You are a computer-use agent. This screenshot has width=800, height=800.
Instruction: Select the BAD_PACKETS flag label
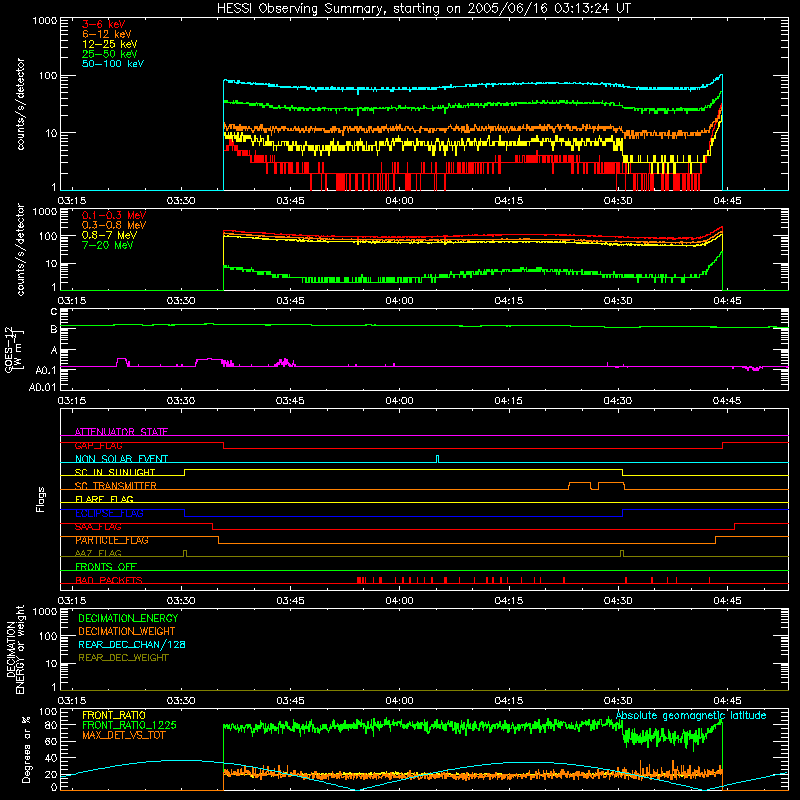(109, 580)
